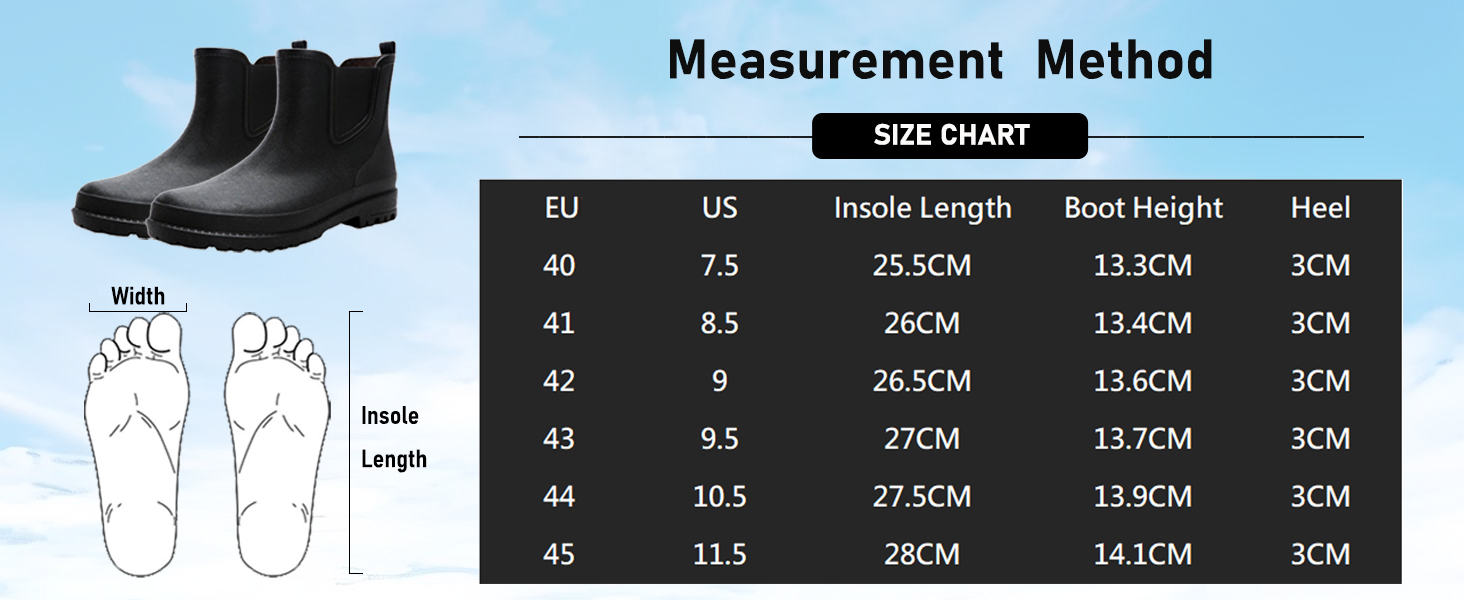Click the 13.7CM boot height value
1464x600 pixels.
(1143, 439)
